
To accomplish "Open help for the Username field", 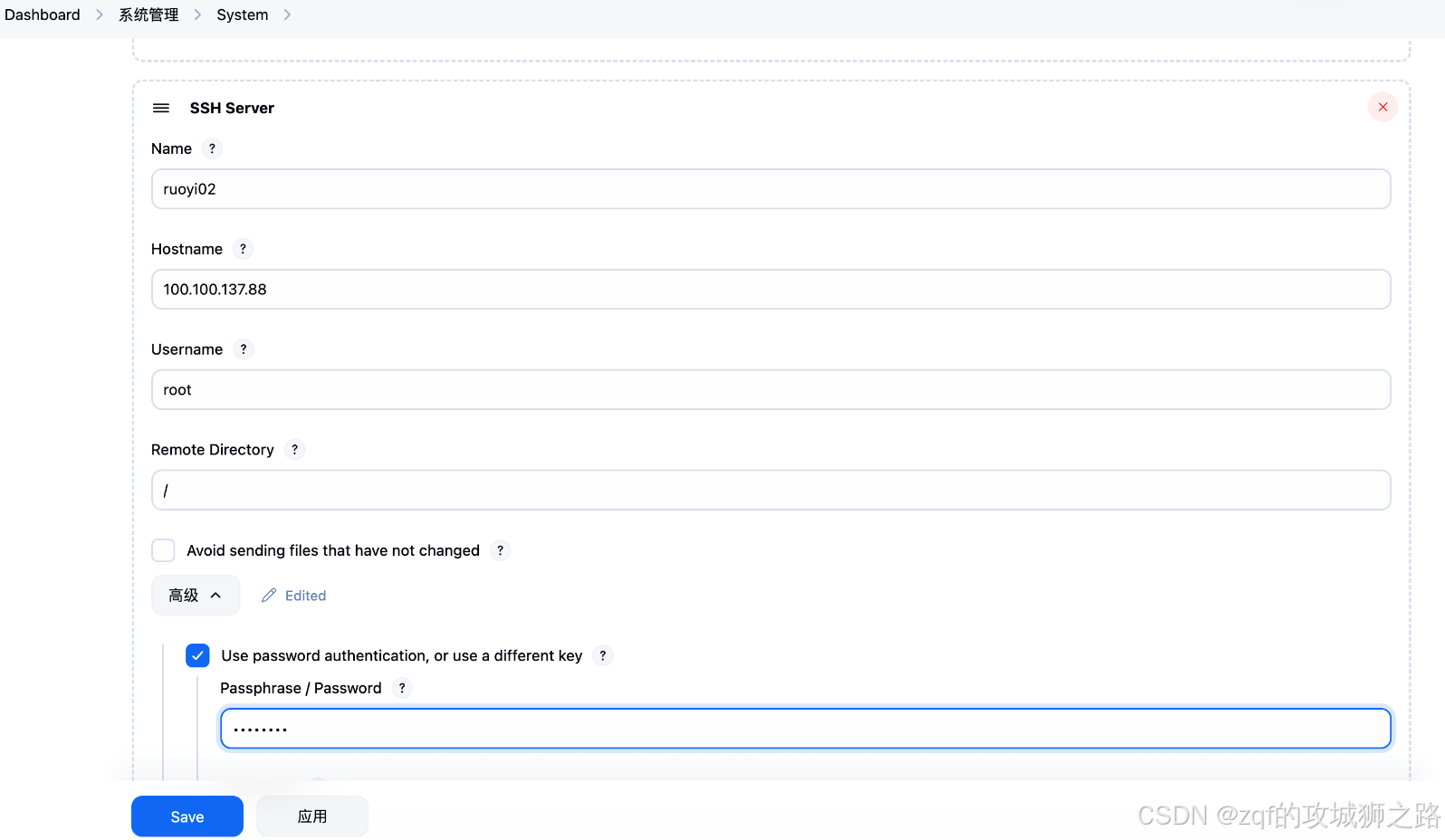I will (244, 349).
